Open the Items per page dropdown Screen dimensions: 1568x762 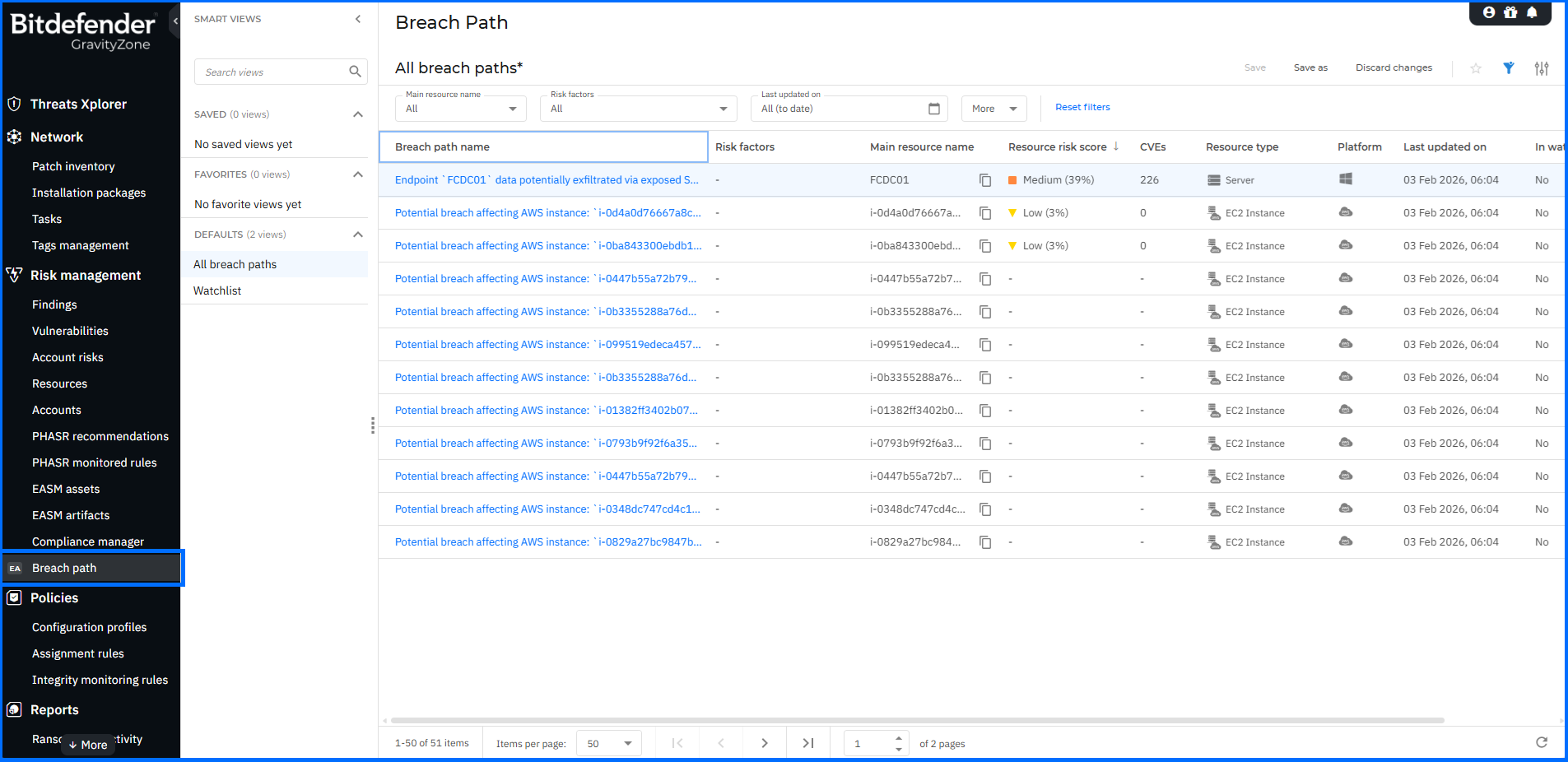(609, 743)
